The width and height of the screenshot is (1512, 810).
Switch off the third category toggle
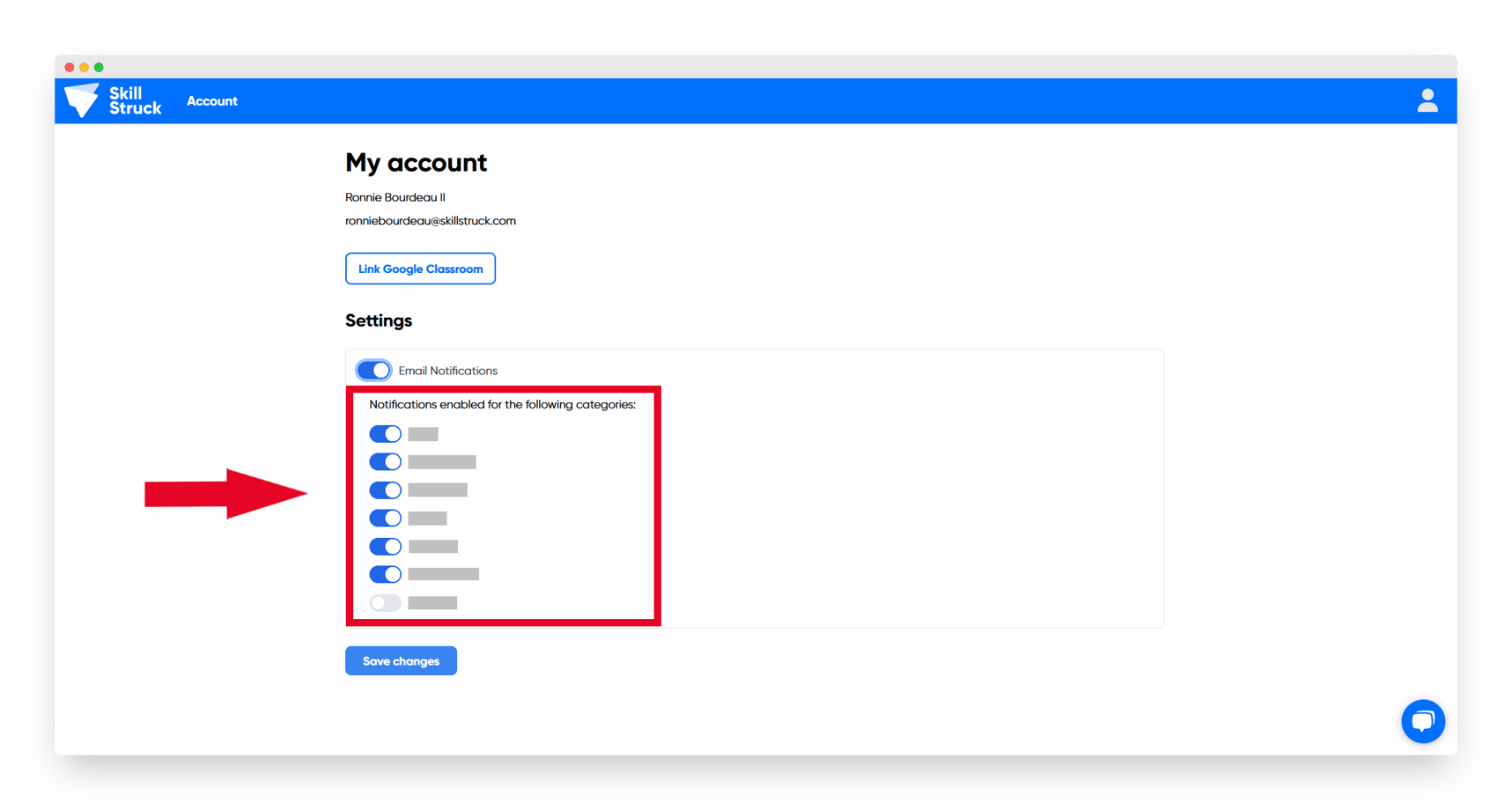(385, 490)
